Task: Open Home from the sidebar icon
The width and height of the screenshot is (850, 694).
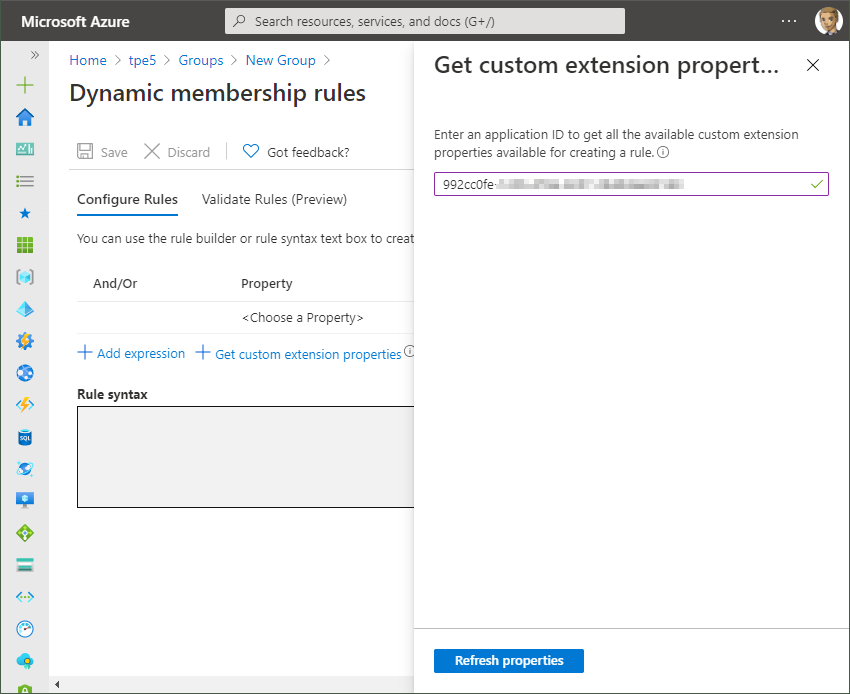Action: point(25,117)
